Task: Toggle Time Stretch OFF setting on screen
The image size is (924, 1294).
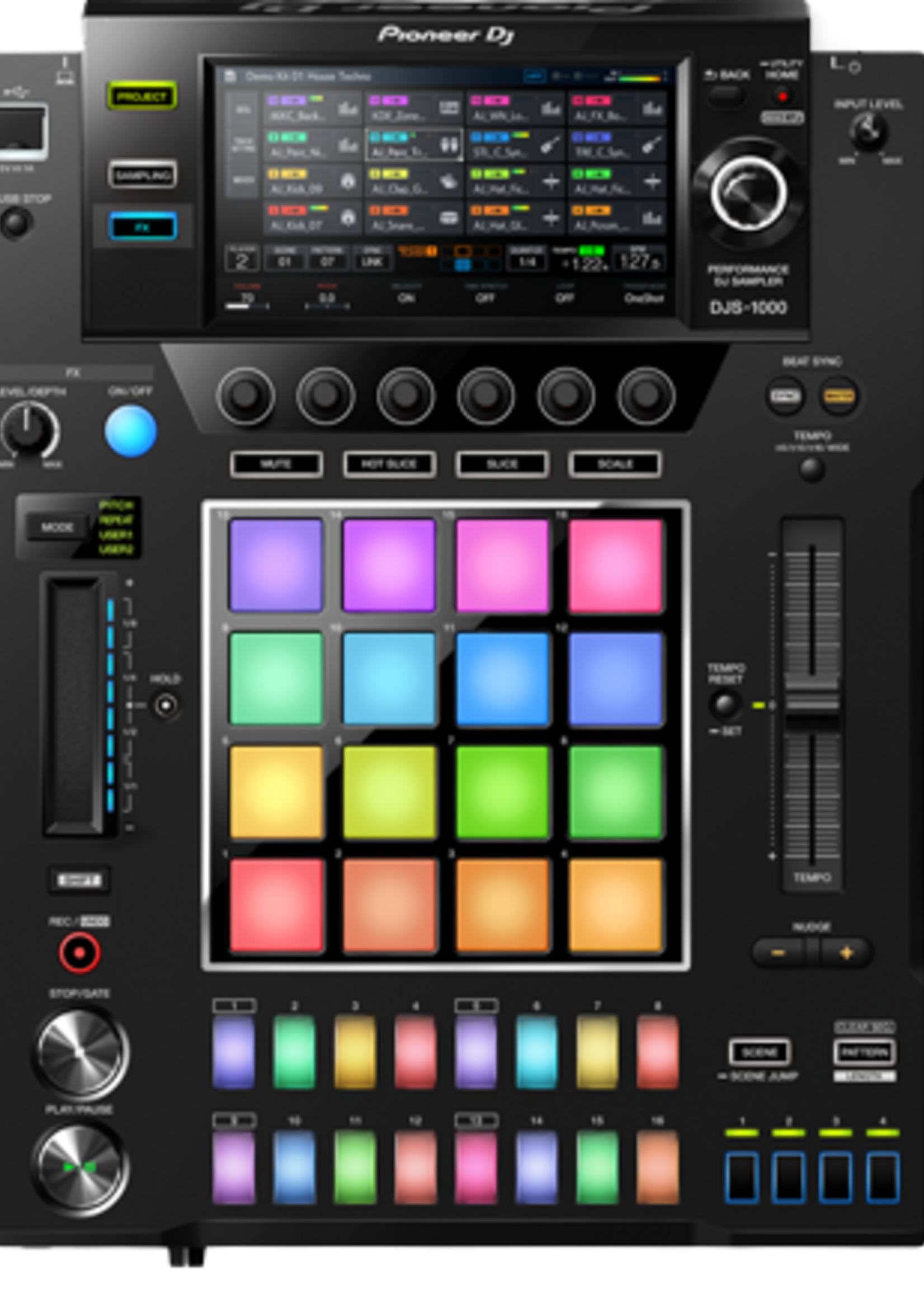Action: coord(485,294)
